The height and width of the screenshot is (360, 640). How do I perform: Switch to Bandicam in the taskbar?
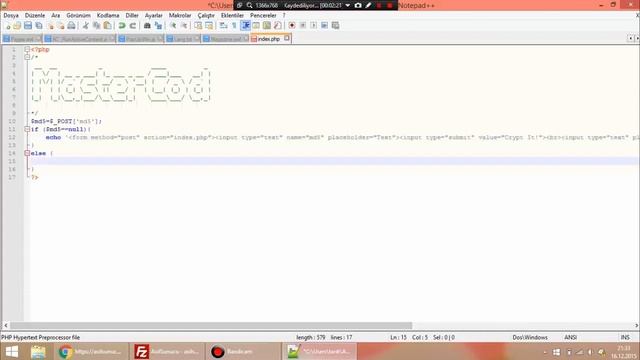[x=243, y=351]
